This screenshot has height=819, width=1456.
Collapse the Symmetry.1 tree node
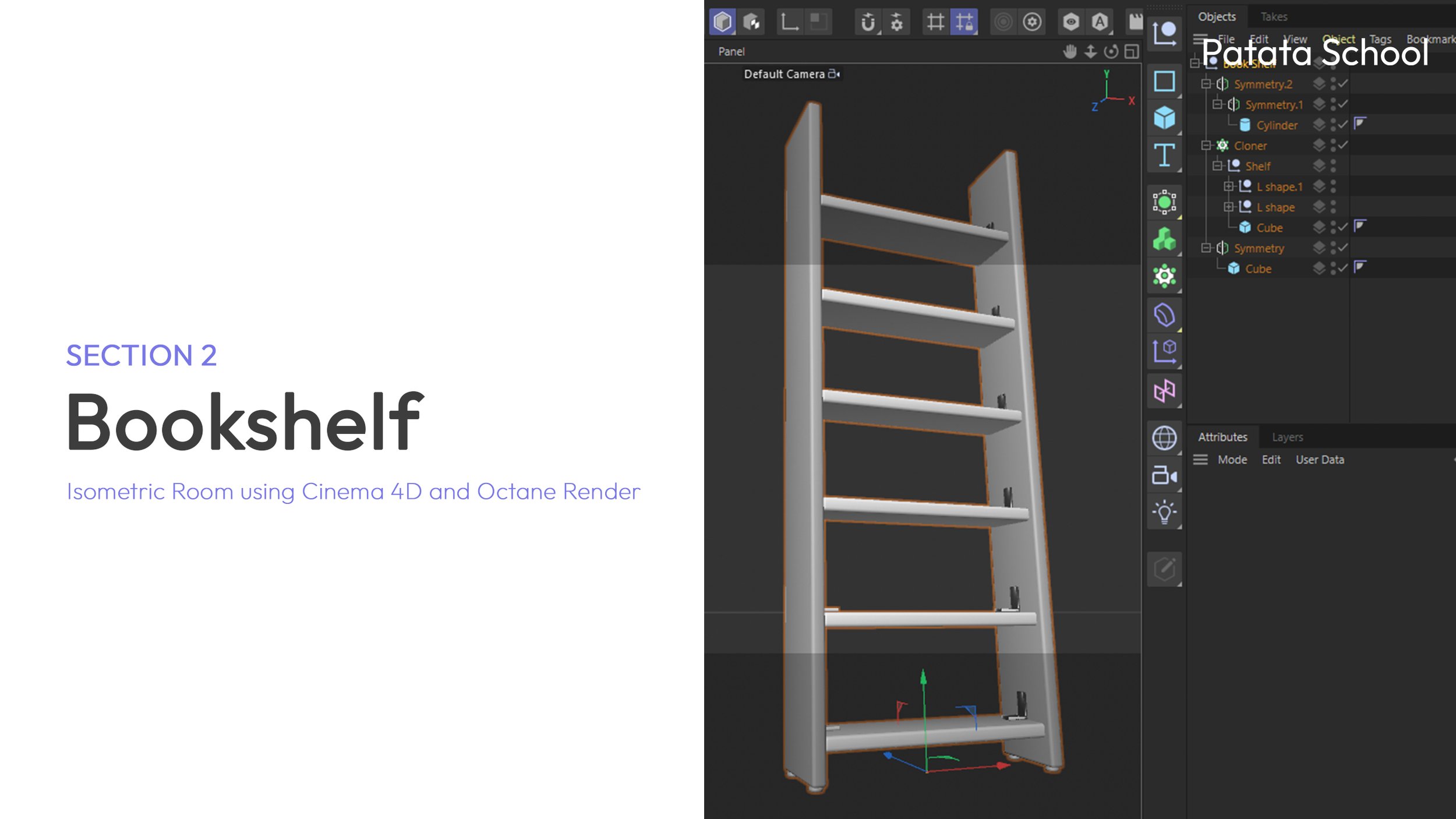coord(1217,104)
